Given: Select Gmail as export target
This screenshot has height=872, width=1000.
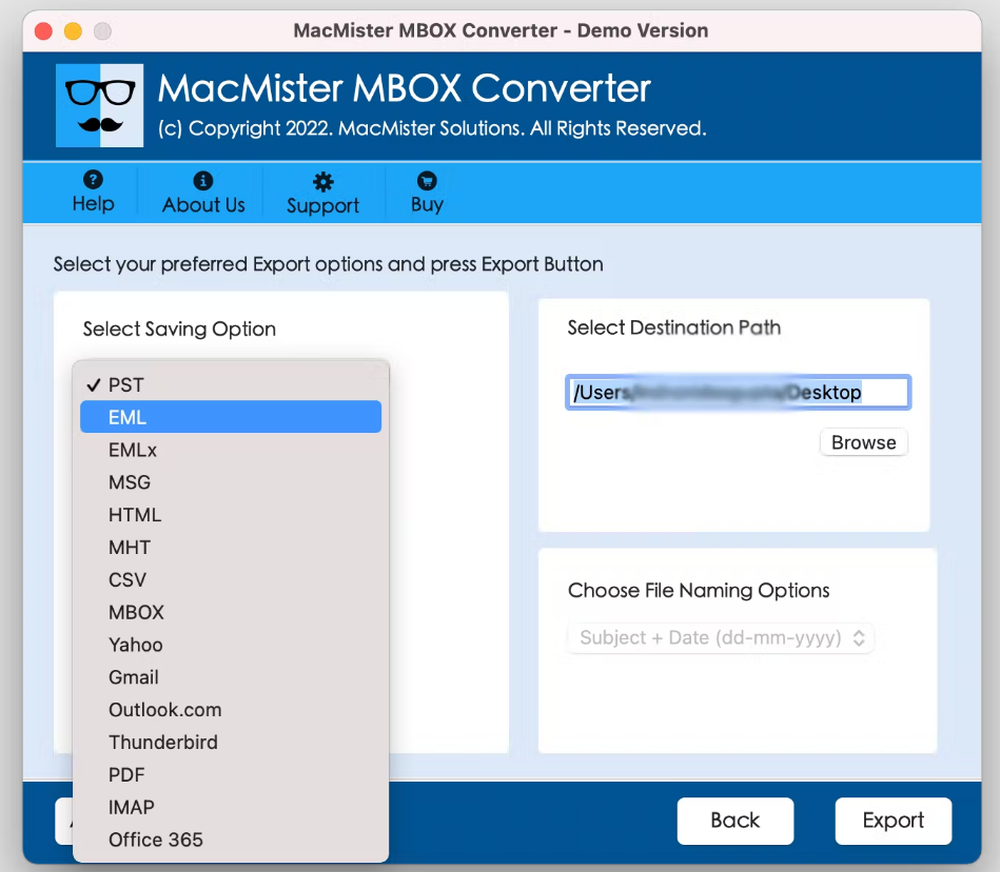Looking at the screenshot, I should coord(231,677).
